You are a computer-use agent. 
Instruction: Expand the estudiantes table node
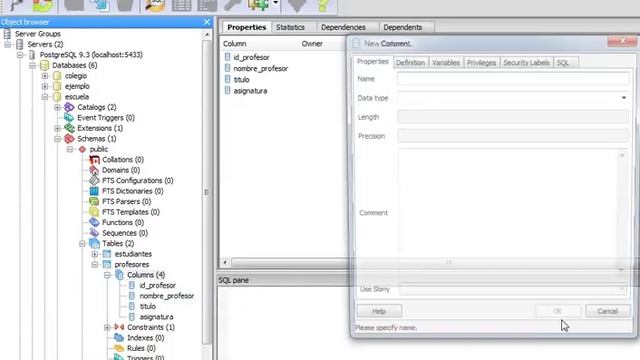(95, 254)
